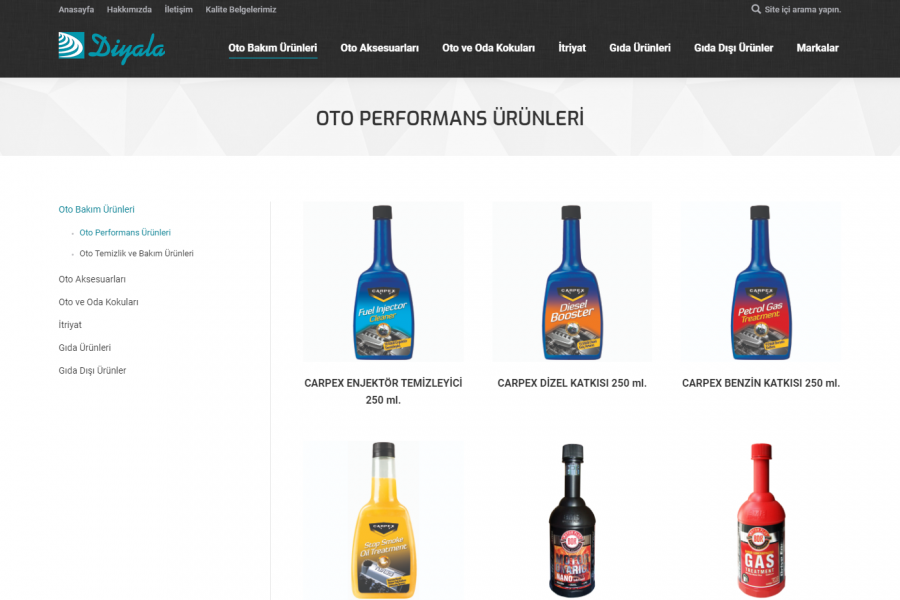Open Oto Aksesuarları top menu
900x600 pixels.
pyautogui.click(x=379, y=48)
